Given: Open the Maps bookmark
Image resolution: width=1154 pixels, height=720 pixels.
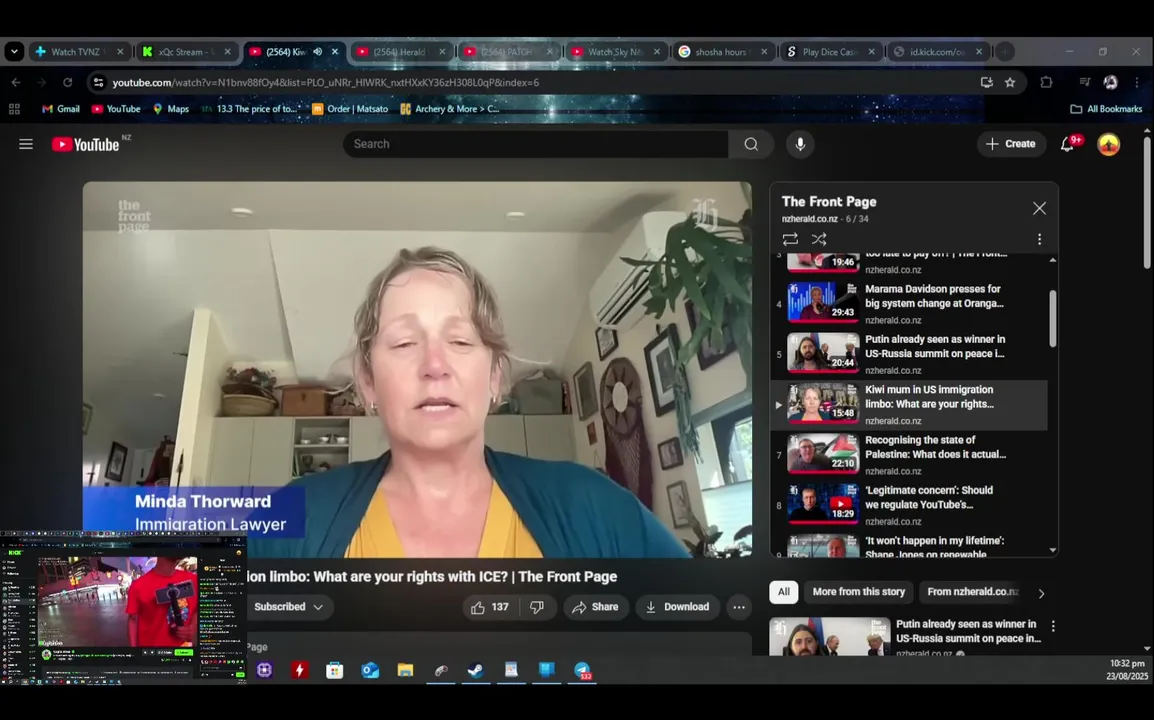Looking at the screenshot, I should 171,109.
